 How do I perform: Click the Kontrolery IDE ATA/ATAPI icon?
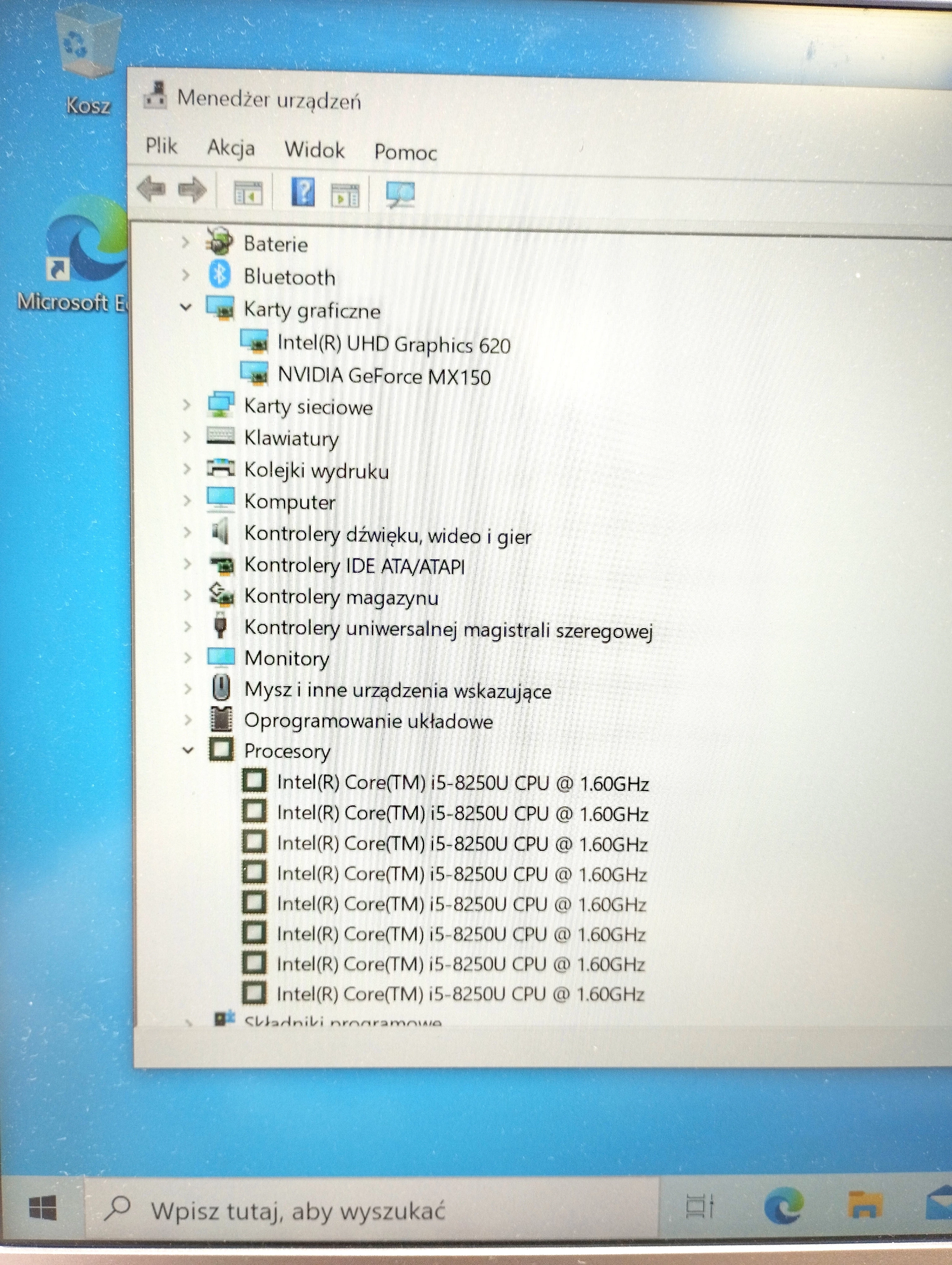click(x=222, y=565)
